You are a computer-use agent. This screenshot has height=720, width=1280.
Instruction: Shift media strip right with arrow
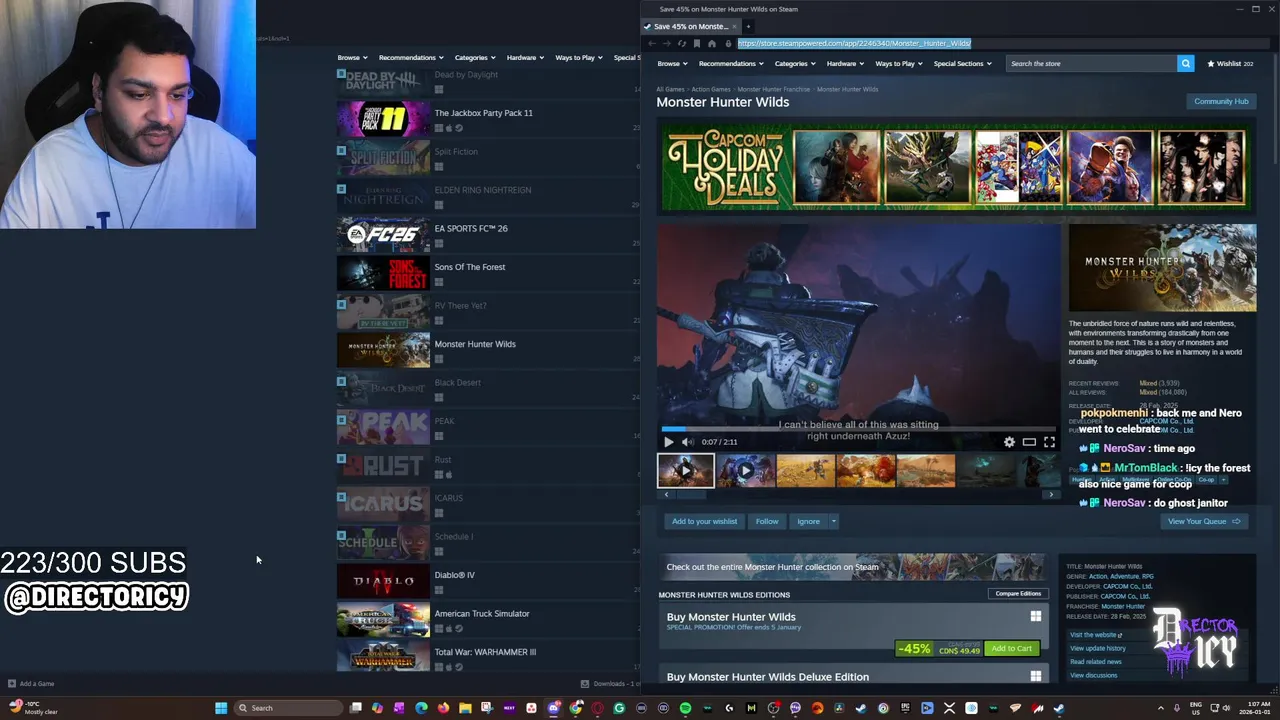pyautogui.click(x=1050, y=494)
